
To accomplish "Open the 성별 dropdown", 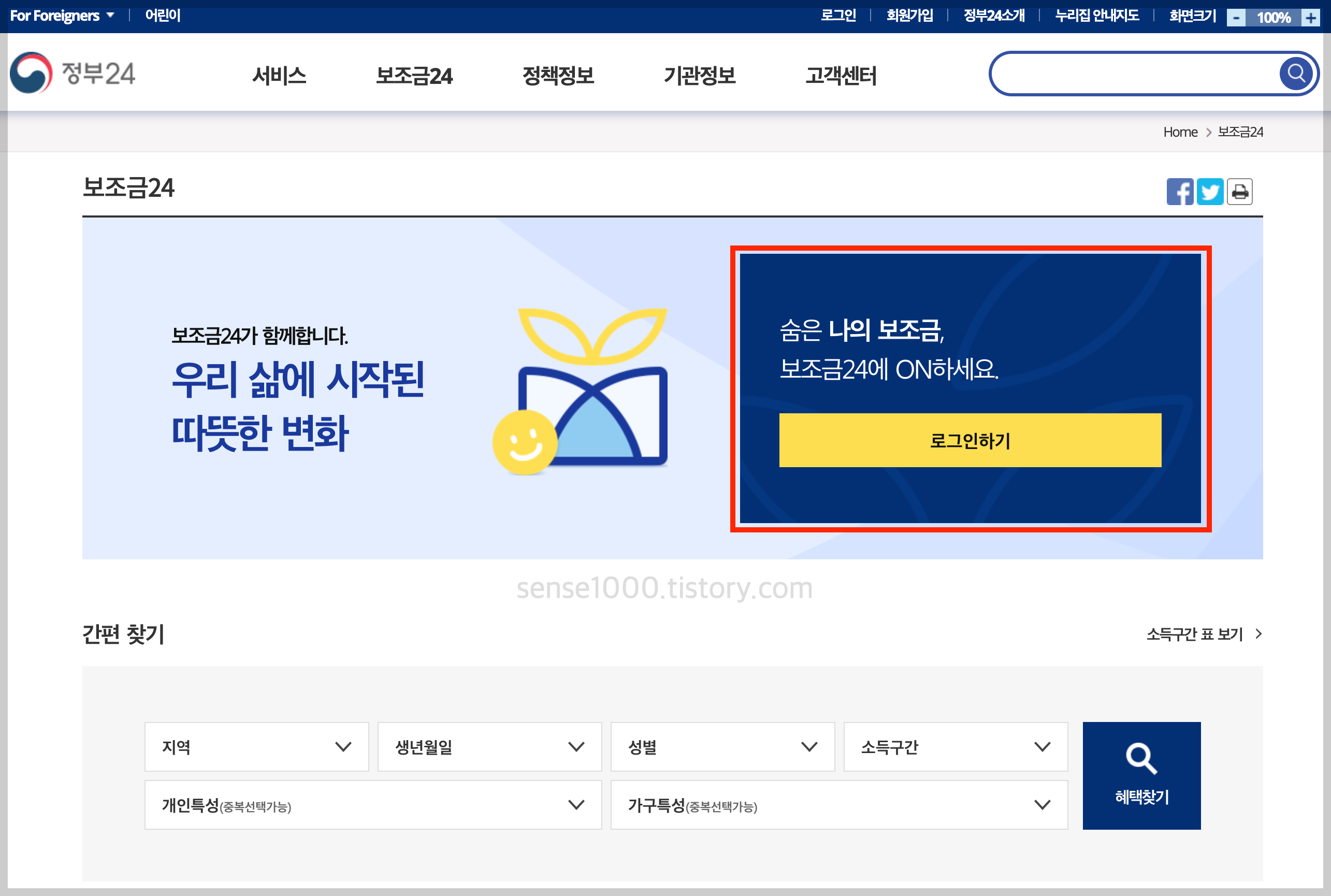I will point(722,747).
